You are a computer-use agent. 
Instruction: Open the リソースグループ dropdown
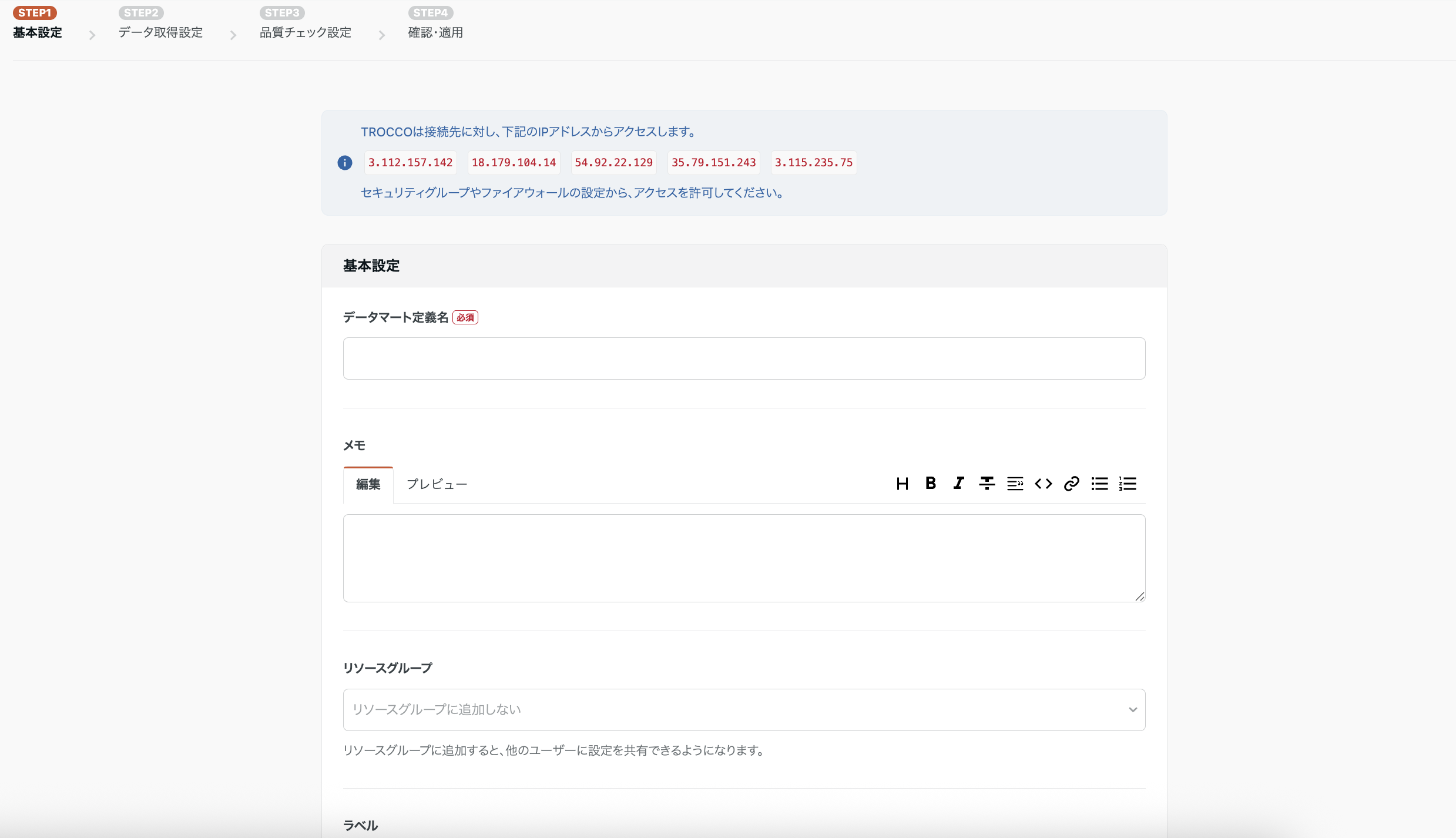744,710
